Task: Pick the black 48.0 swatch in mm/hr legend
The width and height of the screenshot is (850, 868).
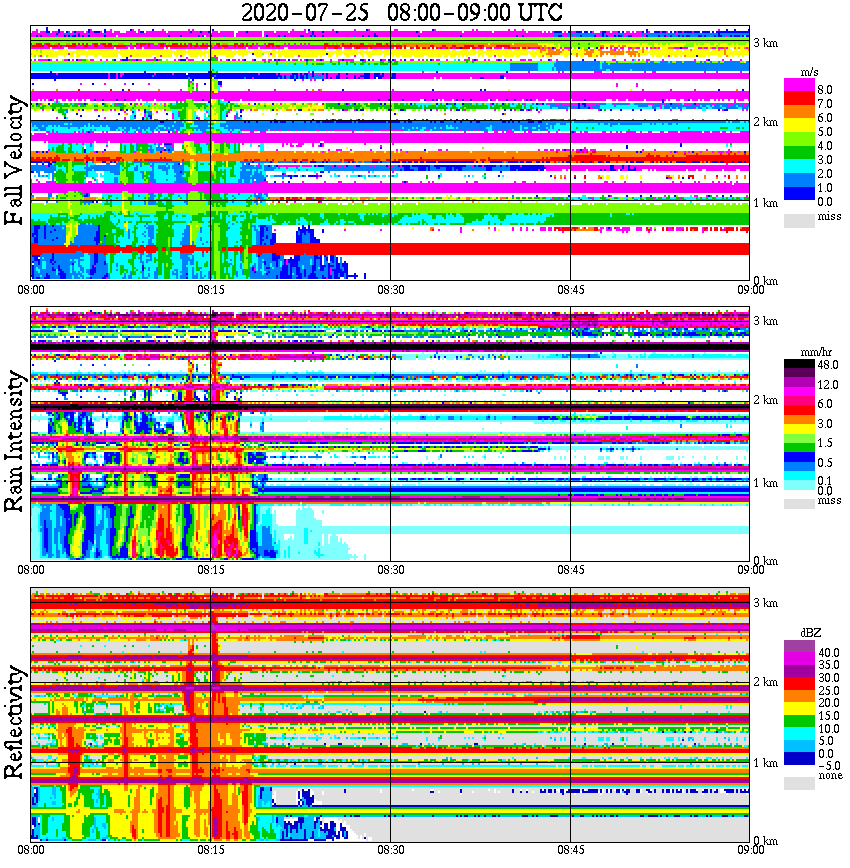Action: click(x=799, y=364)
